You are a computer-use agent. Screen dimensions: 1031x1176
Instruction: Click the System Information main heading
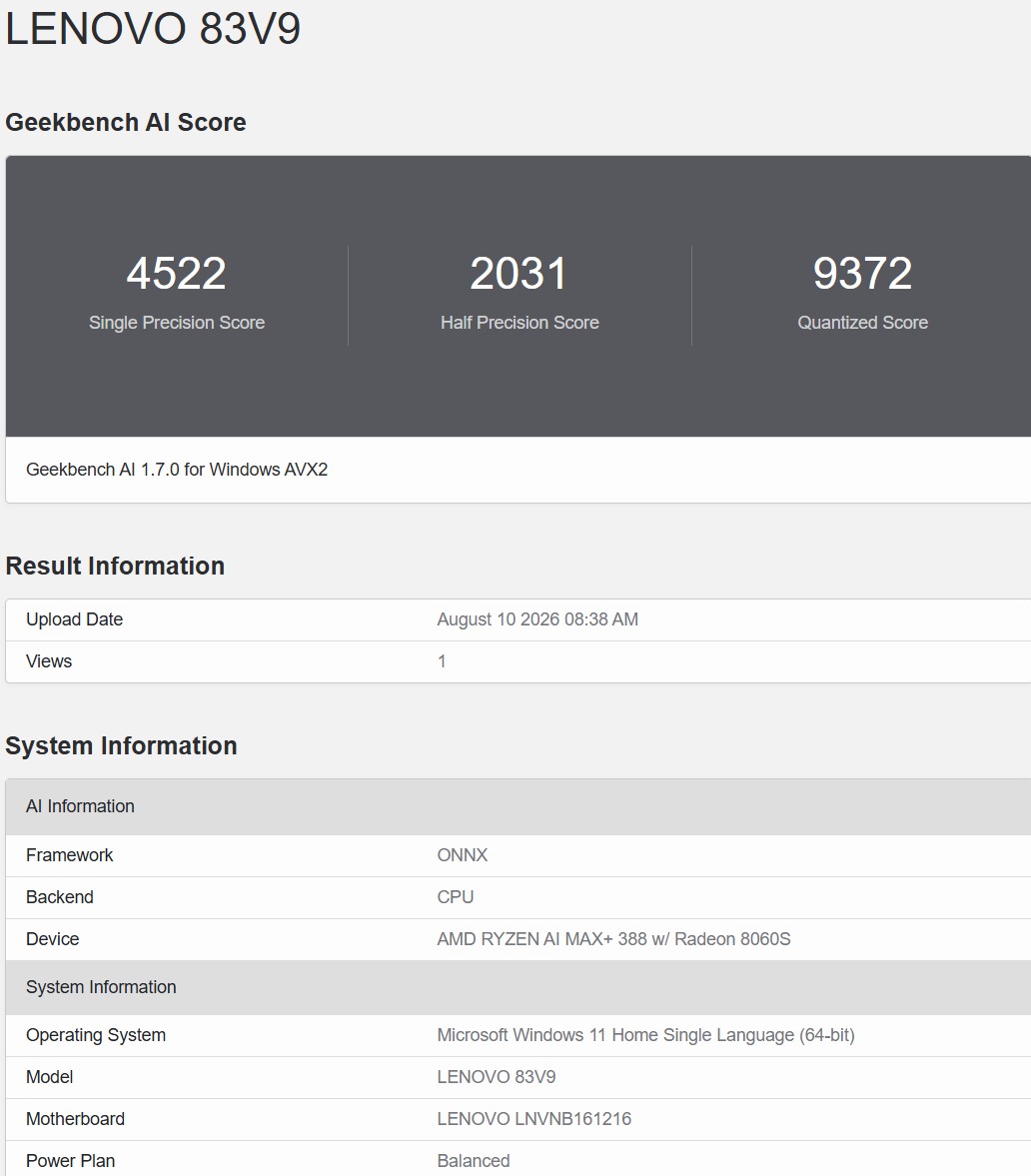tap(122, 745)
